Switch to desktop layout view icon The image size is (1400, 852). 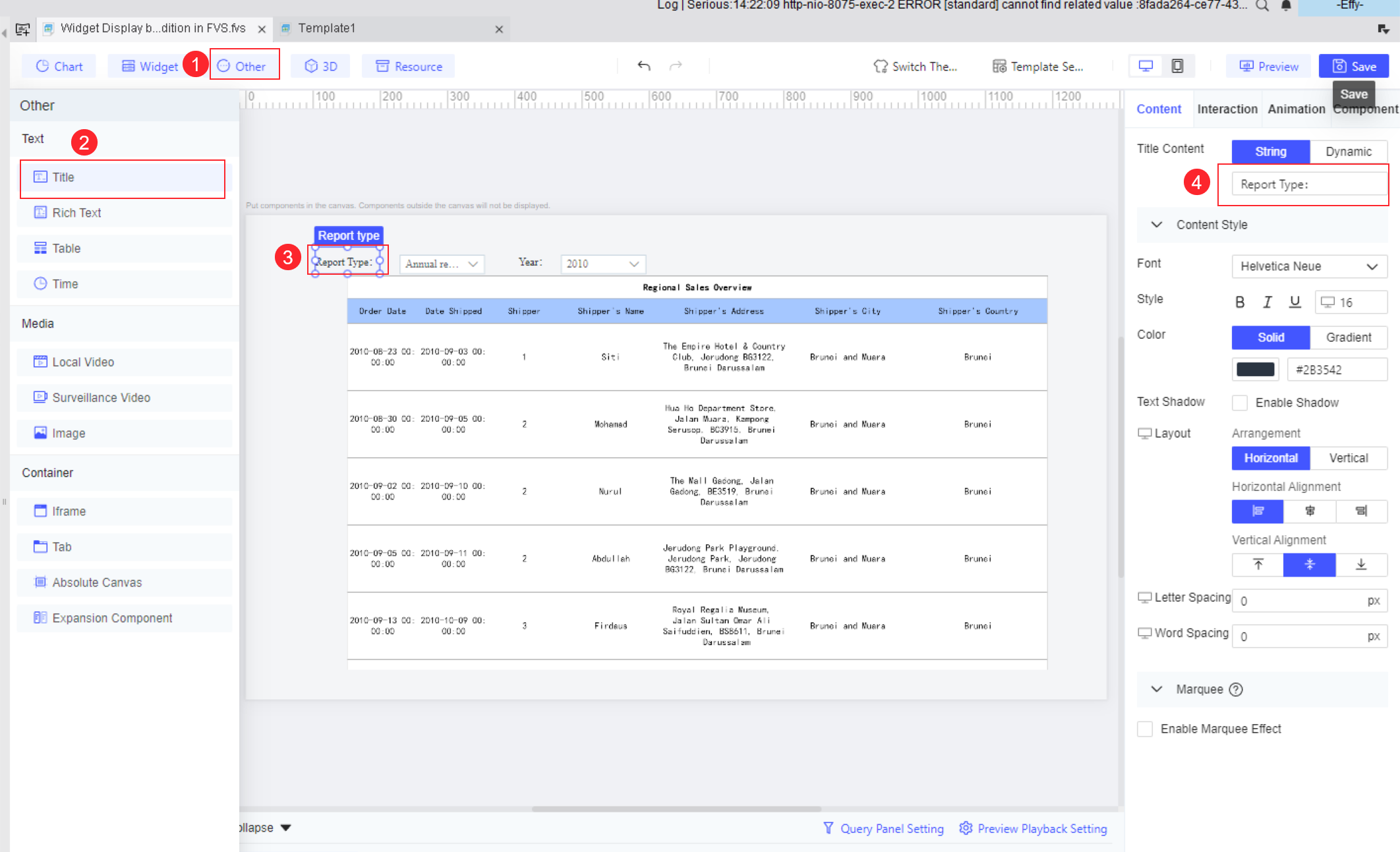1146,66
